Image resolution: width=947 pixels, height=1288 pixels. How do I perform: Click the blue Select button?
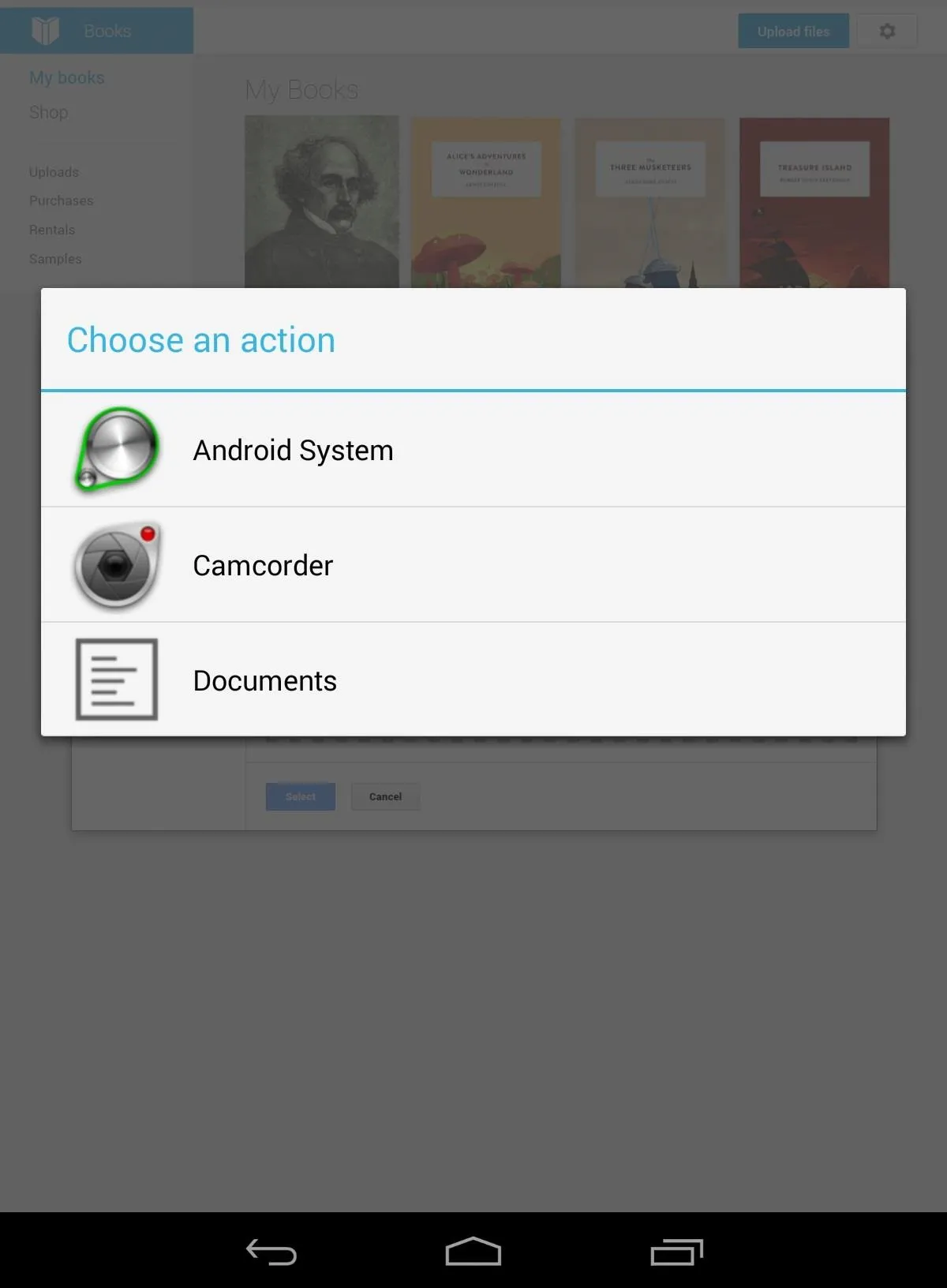(300, 796)
